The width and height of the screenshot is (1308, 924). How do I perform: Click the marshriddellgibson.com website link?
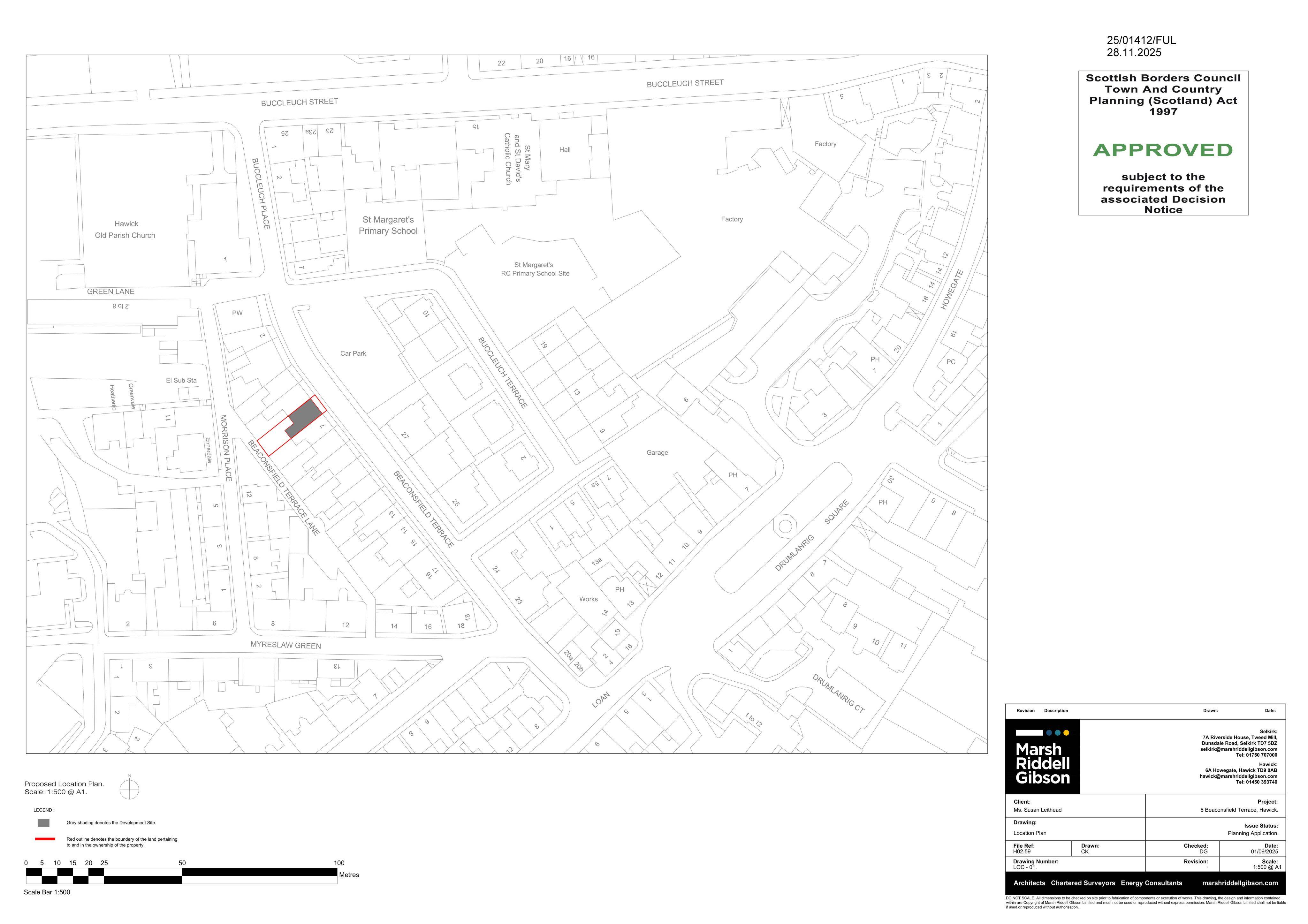[1240, 883]
